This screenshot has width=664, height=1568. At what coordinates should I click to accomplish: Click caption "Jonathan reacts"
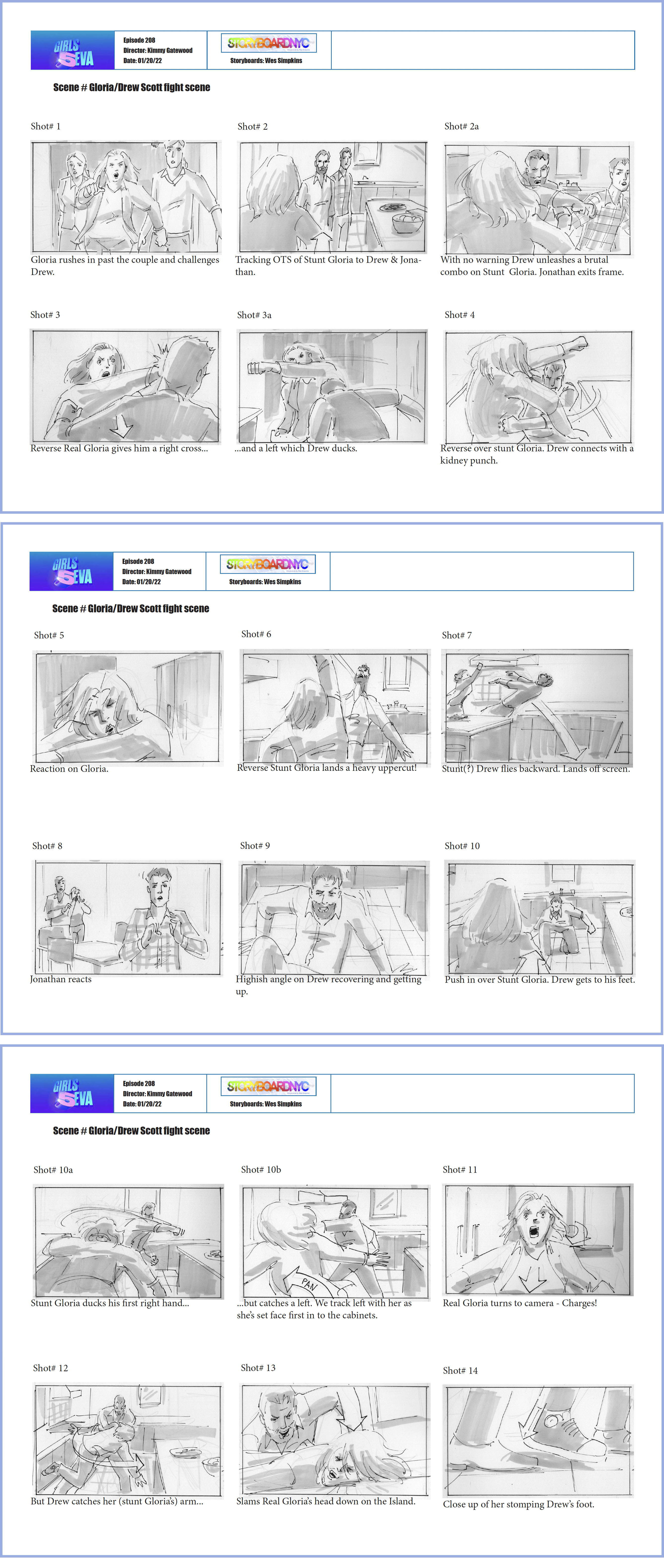click(61, 980)
